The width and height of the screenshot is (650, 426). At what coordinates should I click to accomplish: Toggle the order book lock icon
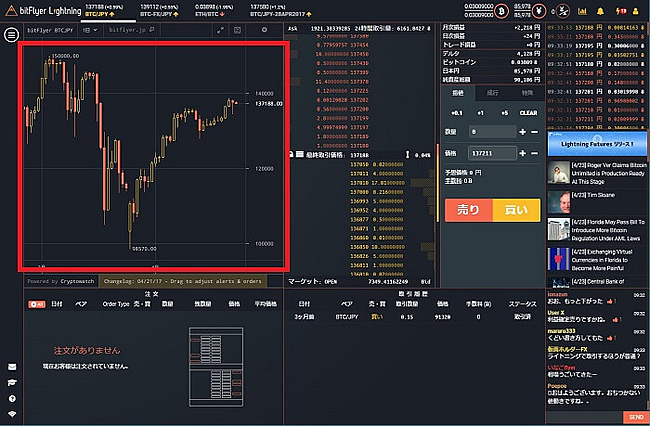(291, 154)
